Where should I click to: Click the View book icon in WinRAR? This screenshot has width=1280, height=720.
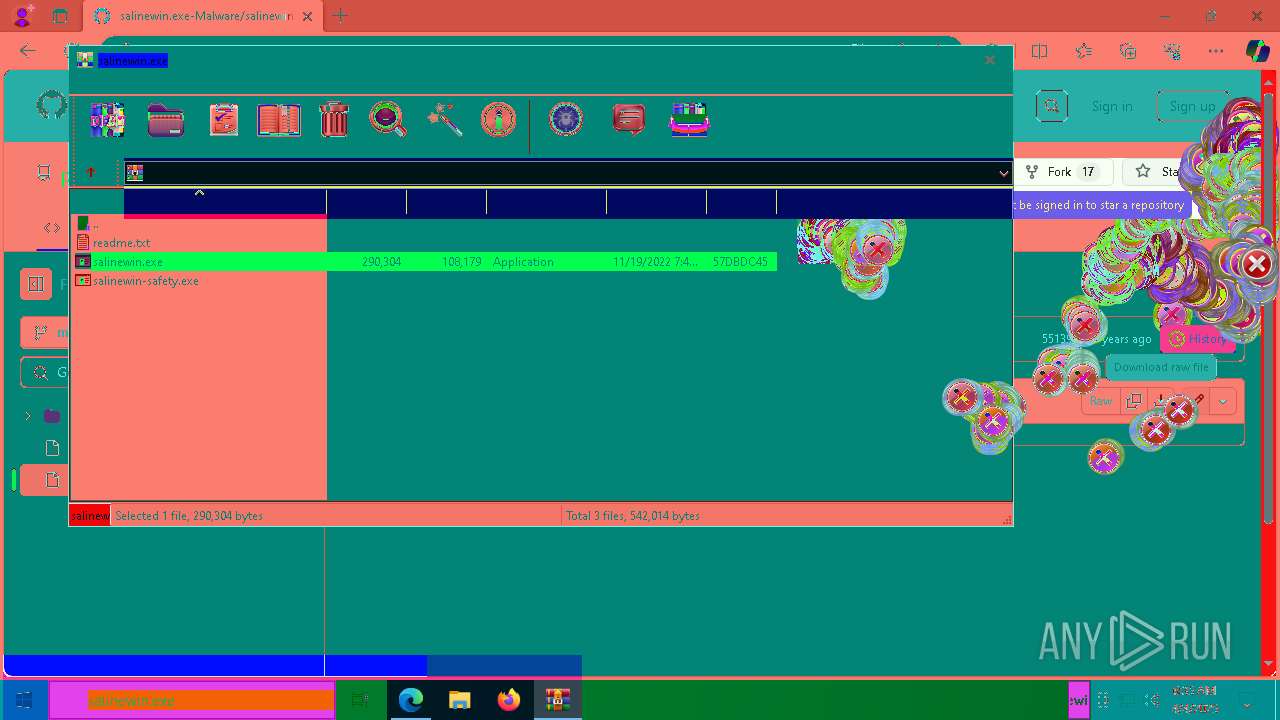click(279, 120)
